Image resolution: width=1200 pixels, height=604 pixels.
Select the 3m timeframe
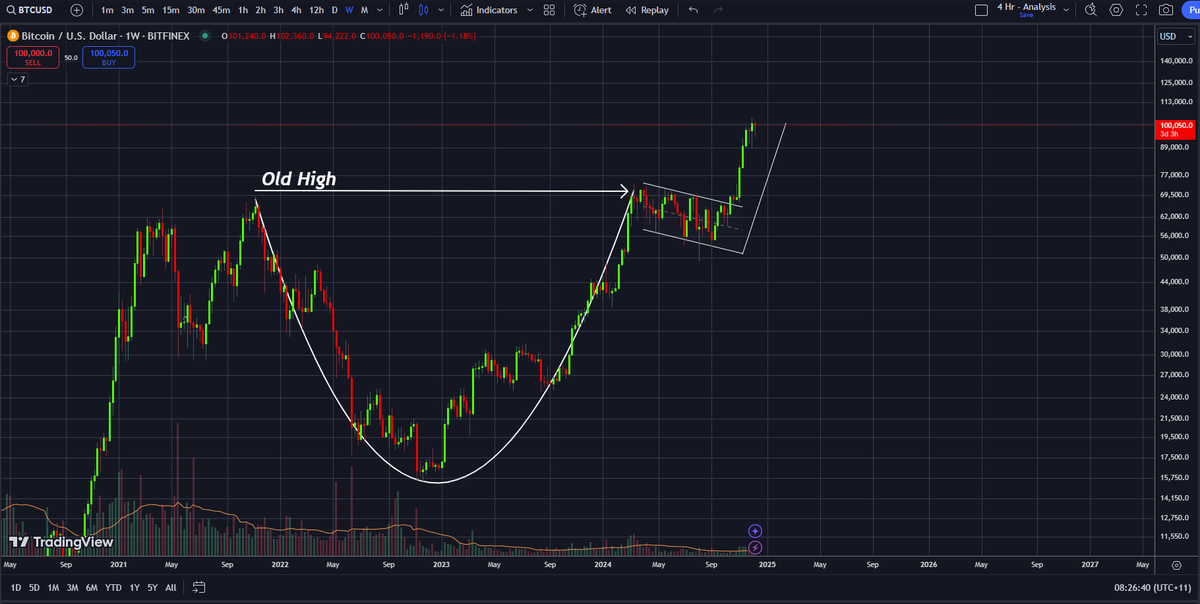click(127, 10)
